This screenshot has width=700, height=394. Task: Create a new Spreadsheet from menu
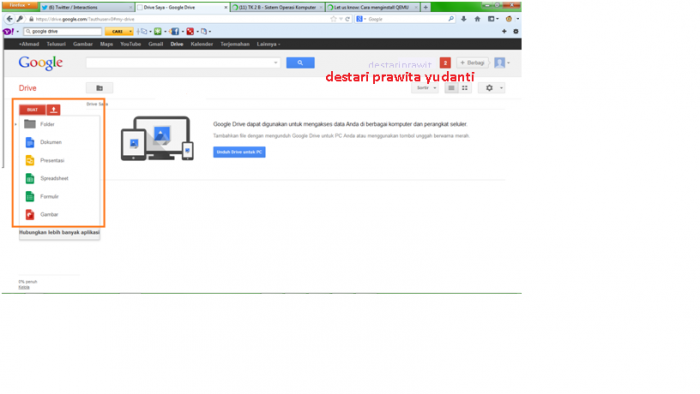54,178
